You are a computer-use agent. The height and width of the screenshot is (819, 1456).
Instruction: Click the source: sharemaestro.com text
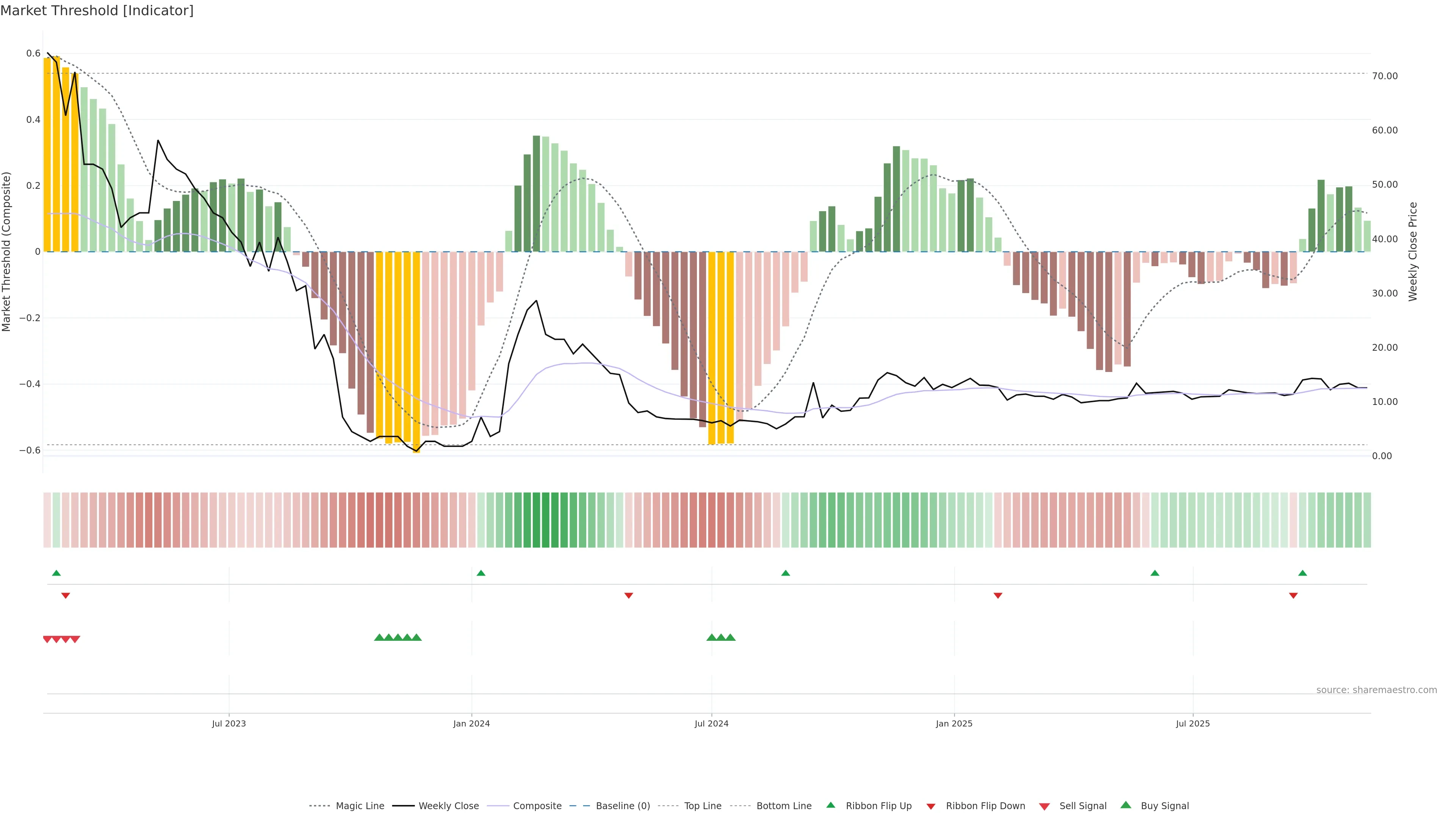click(1376, 690)
